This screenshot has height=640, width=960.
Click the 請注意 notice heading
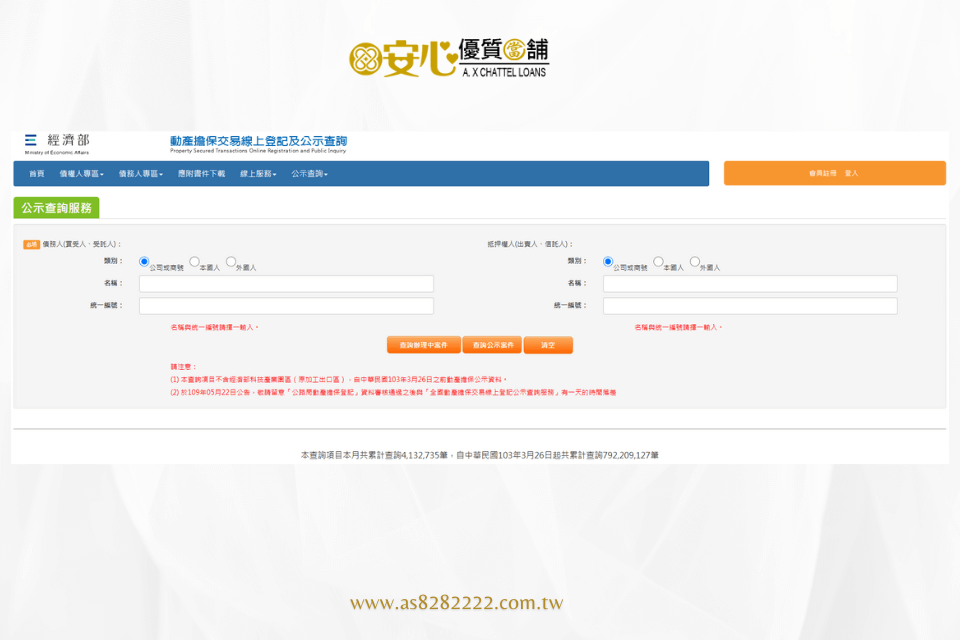coord(183,367)
